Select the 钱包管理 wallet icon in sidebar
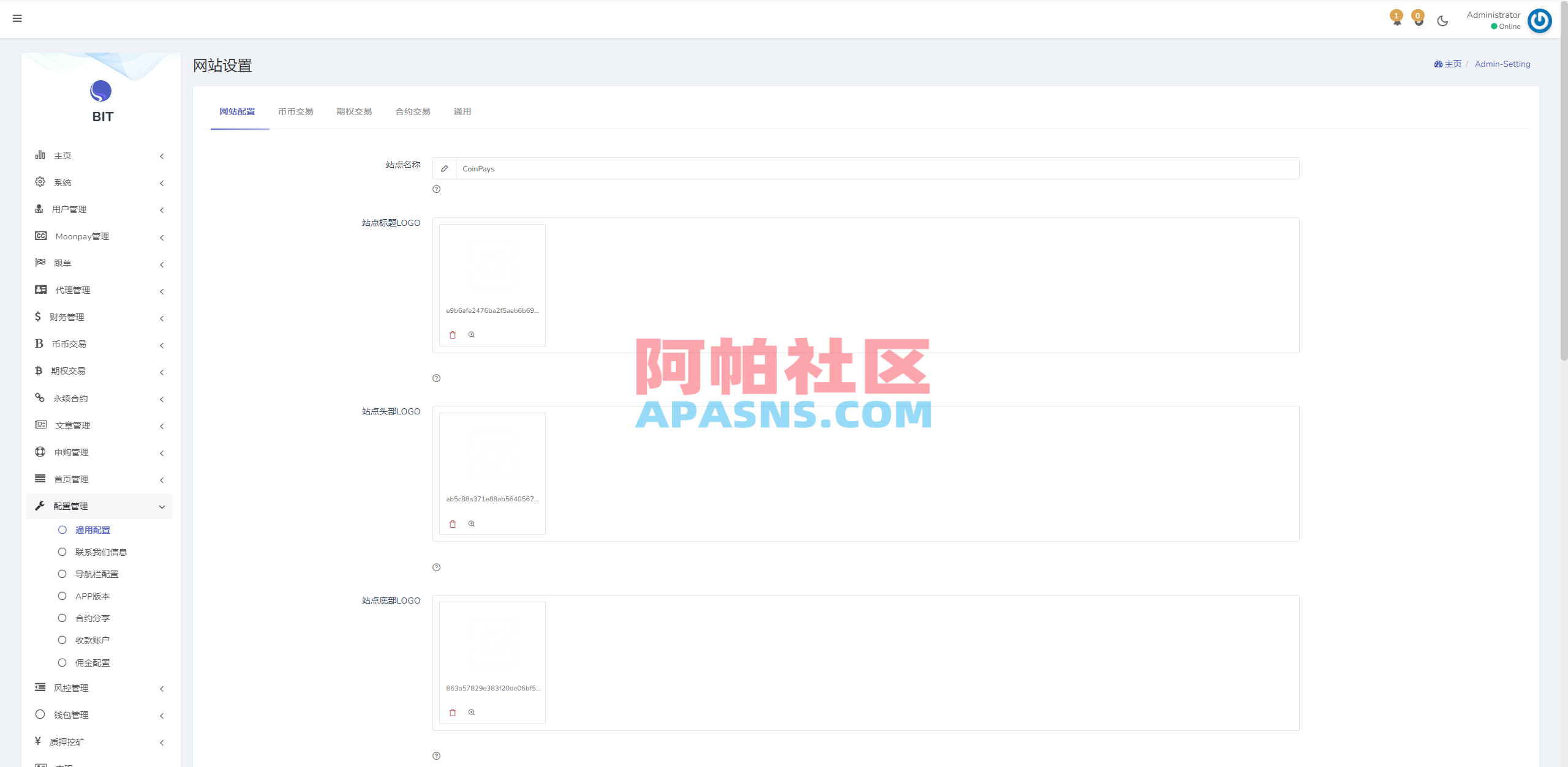Image resolution: width=1568 pixels, height=767 pixels. coord(40,714)
